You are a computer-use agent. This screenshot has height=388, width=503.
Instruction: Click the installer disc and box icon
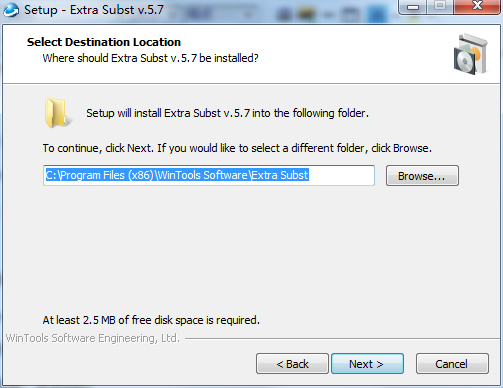click(471, 54)
